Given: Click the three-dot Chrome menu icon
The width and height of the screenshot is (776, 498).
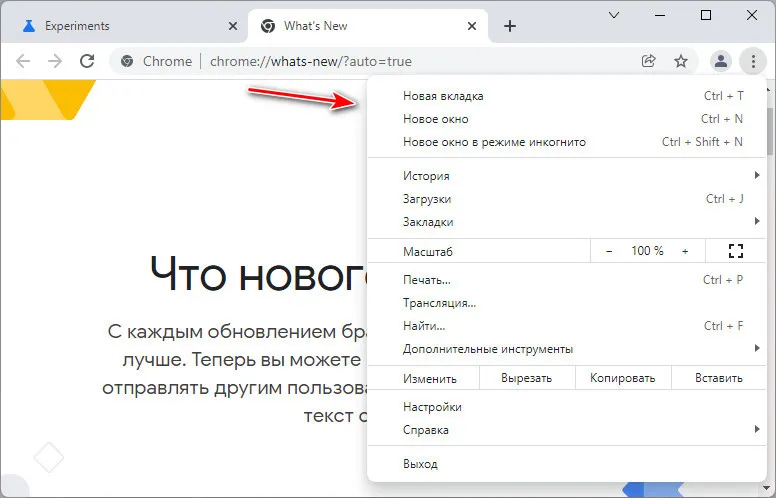Looking at the screenshot, I should (752, 61).
